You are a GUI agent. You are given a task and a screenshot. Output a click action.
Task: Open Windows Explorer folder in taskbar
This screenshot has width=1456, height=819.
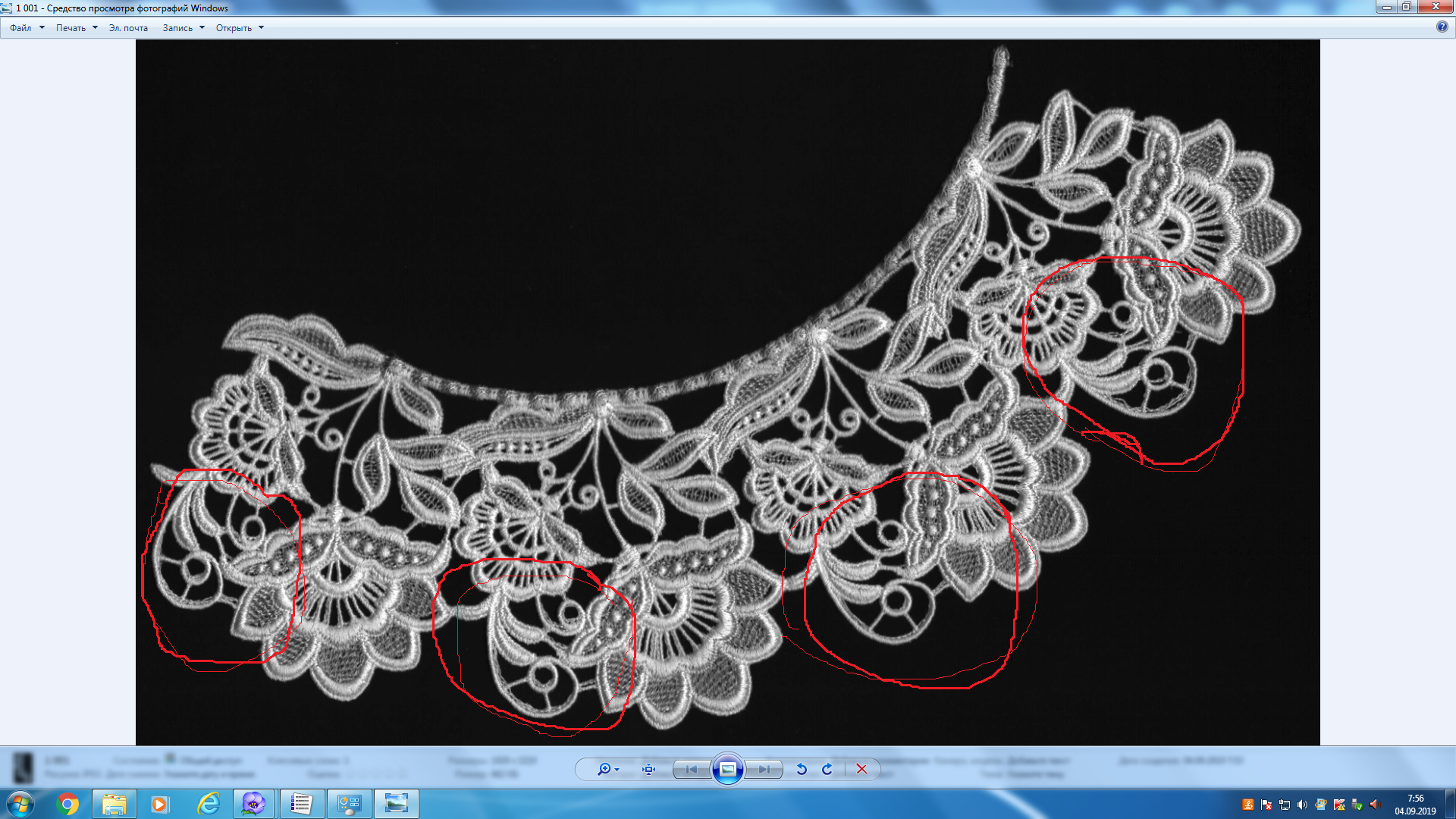115,804
